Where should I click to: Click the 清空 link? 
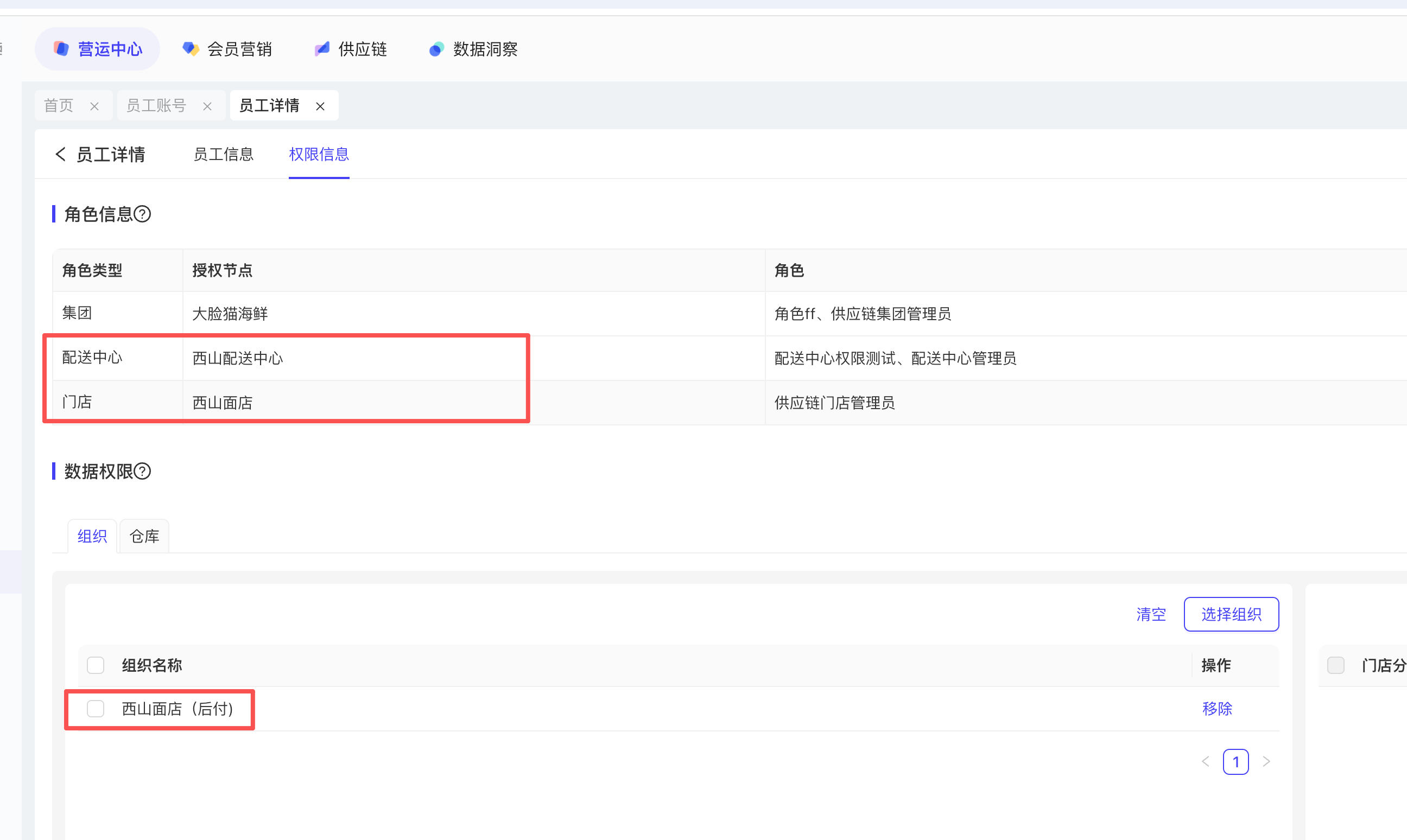1151,614
